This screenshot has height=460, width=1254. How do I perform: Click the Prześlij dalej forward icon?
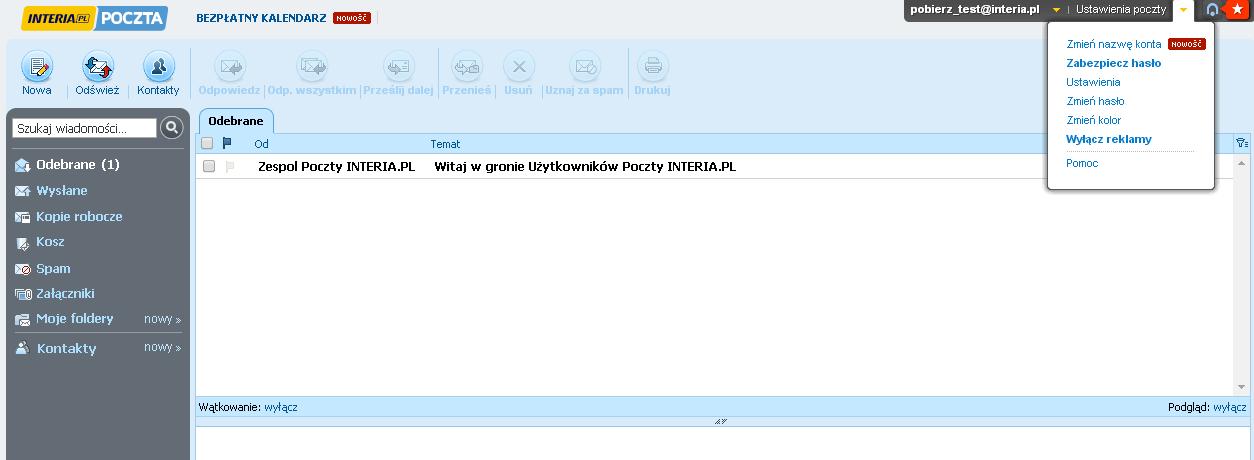[398, 67]
